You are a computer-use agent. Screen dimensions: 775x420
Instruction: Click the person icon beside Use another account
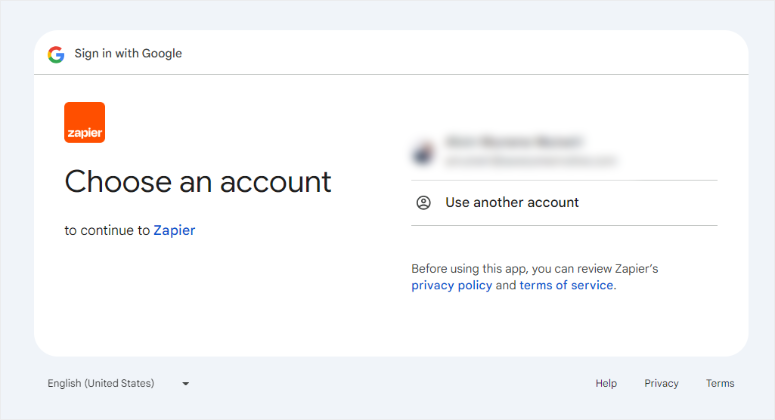pos(424,203)
